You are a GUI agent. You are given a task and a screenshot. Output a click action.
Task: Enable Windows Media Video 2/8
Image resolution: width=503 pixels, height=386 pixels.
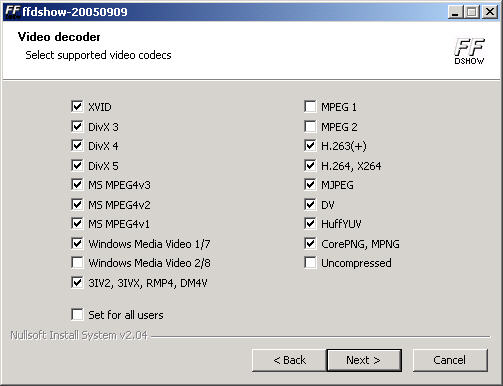[x=77, y=263]
